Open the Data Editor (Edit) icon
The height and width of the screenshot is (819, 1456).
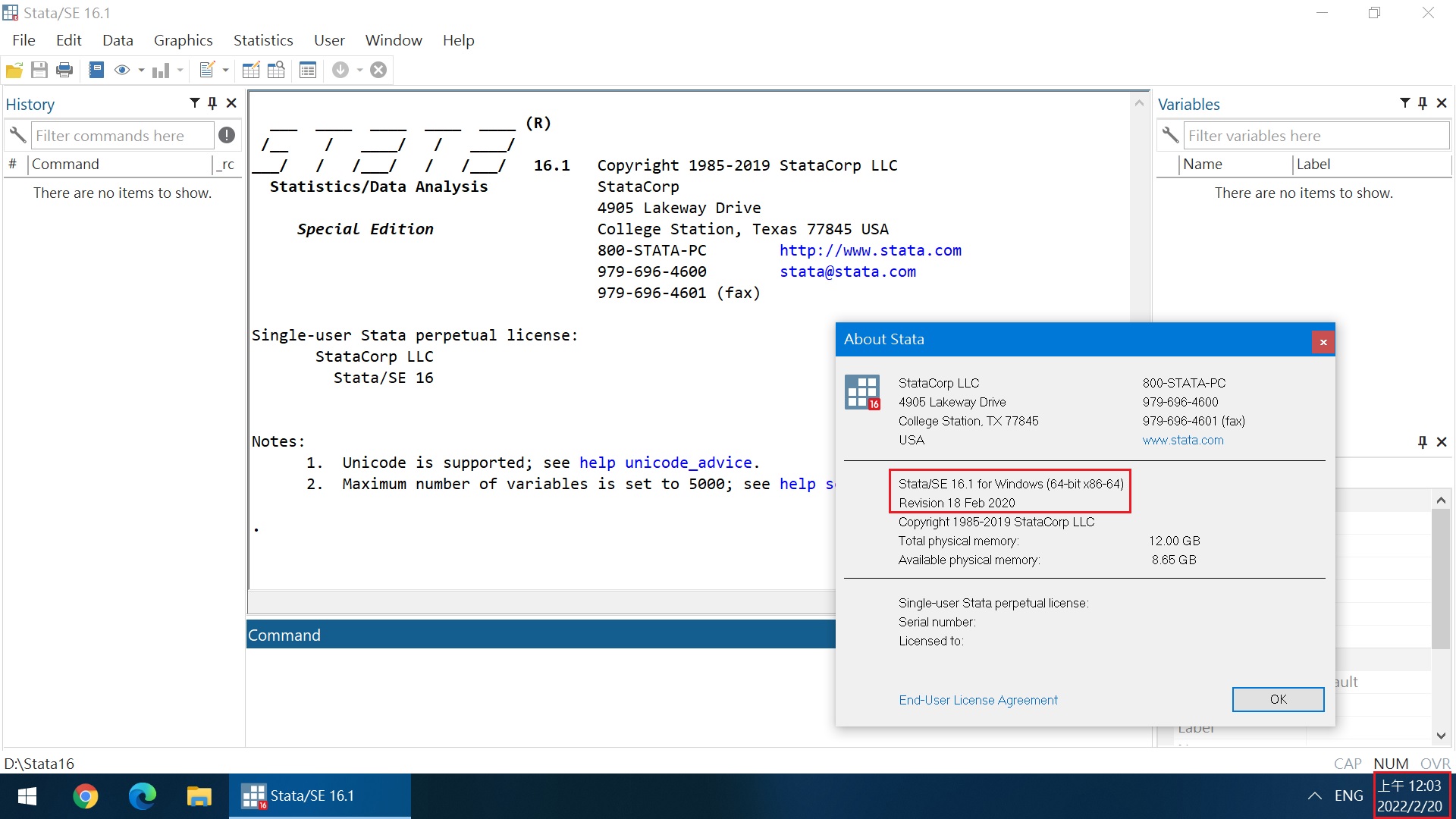click(251, 71)
